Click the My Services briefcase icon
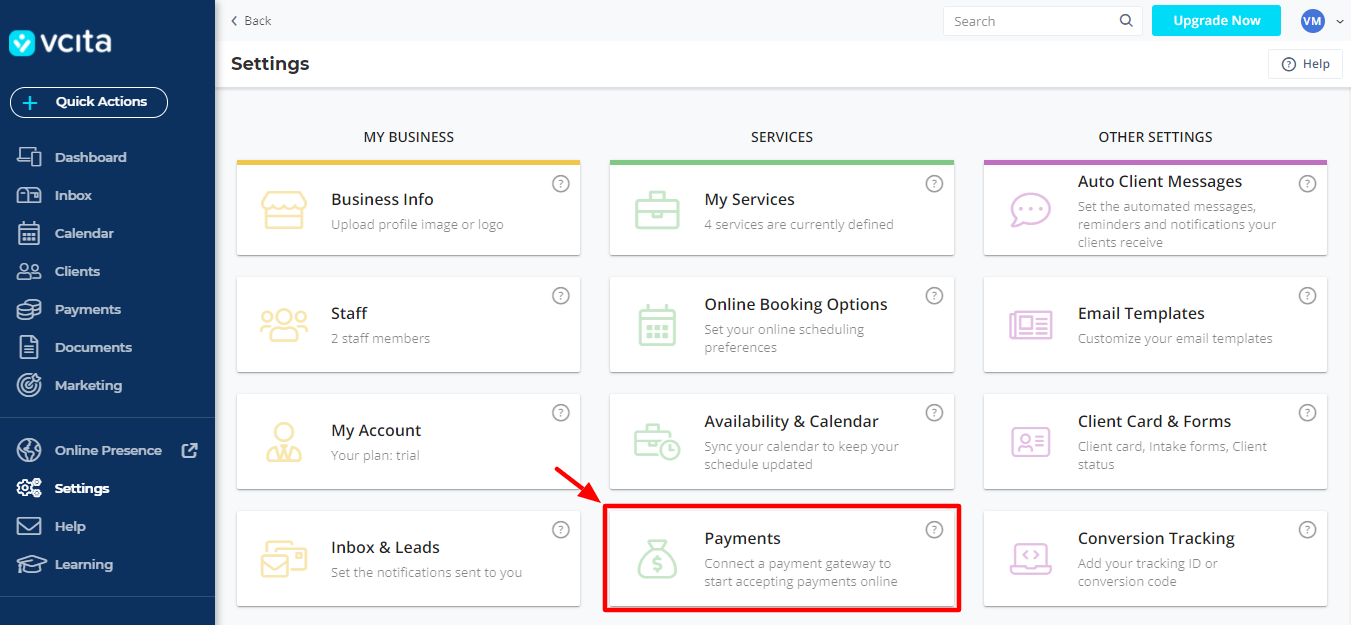The image size is (1351, 625). click(657, 211)
